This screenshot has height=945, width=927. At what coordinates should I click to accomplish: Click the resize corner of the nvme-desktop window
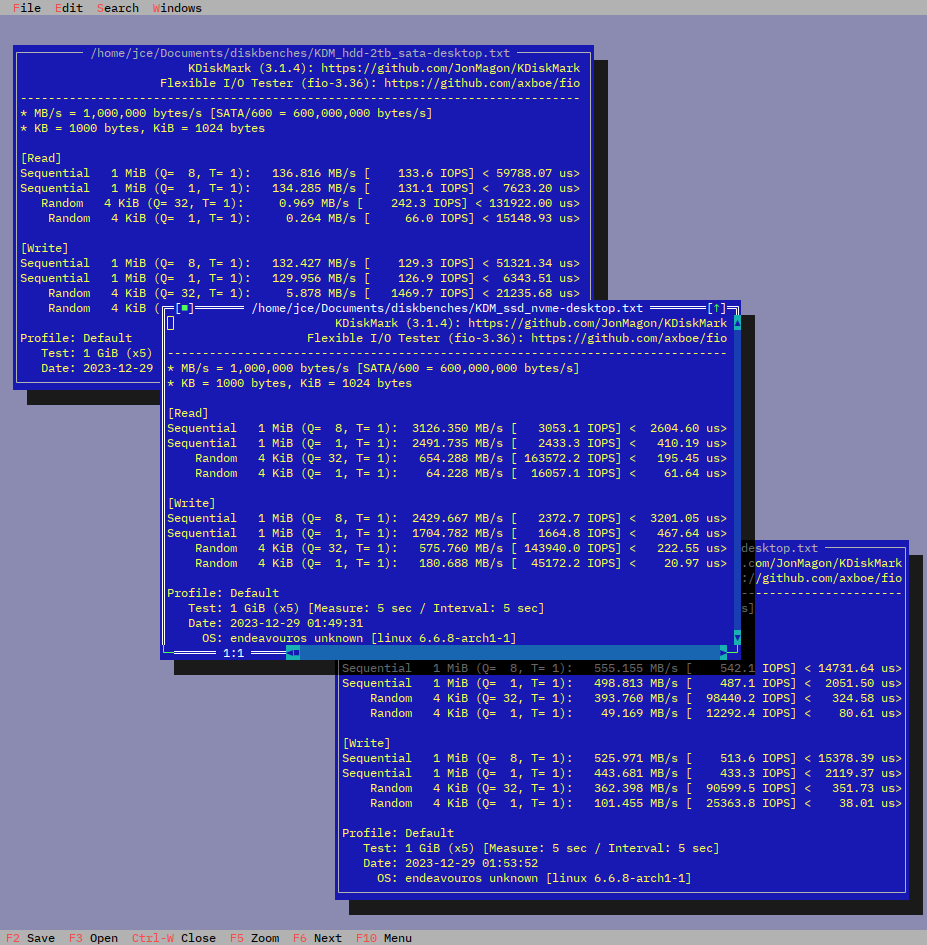pyautogui.click(x=734, y=653)
